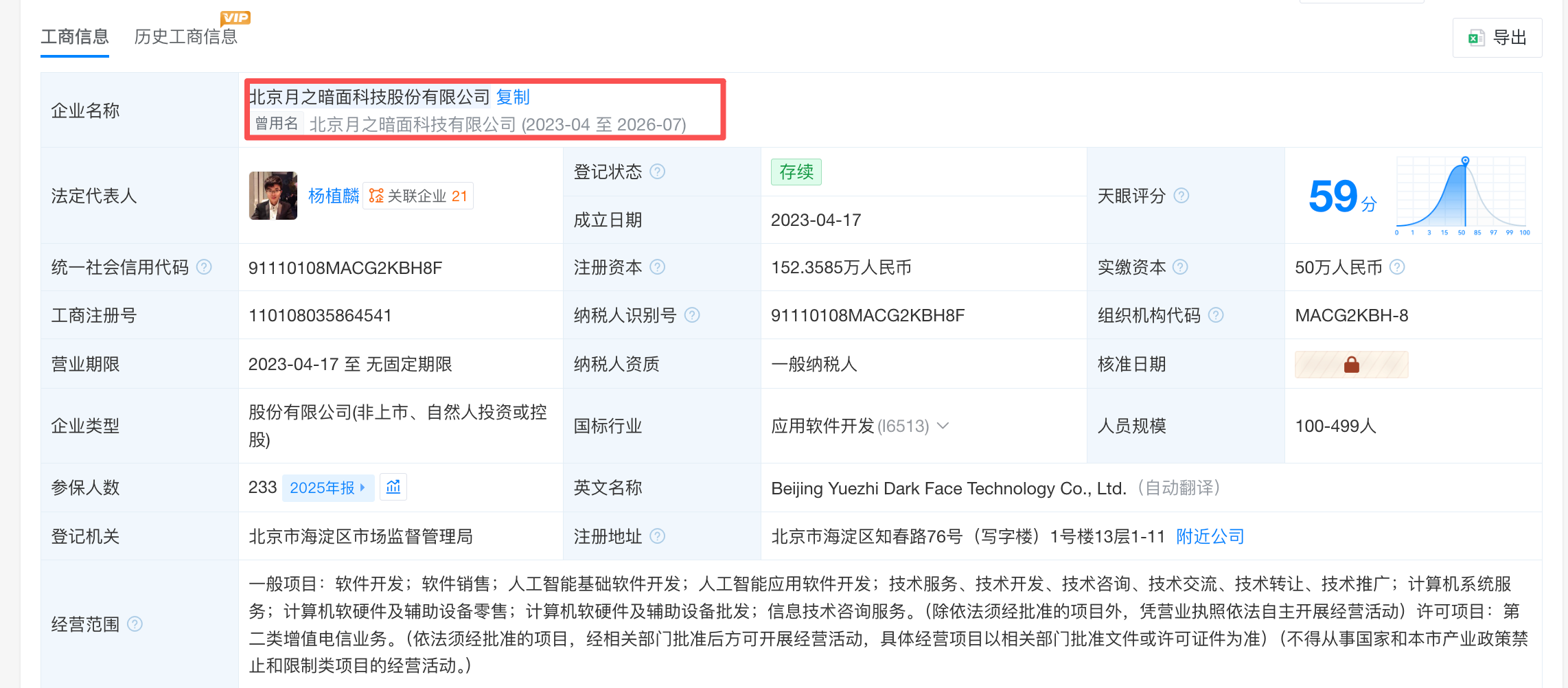Click the 导出 export button
Viewport: 1568px width, 688px height.
pos(1497,38)
